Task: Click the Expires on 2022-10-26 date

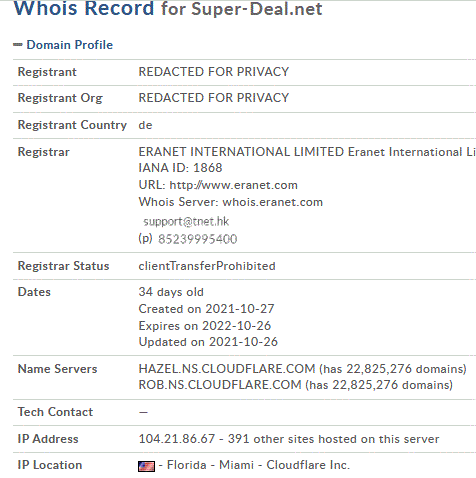Action: [x=205, y=326]
